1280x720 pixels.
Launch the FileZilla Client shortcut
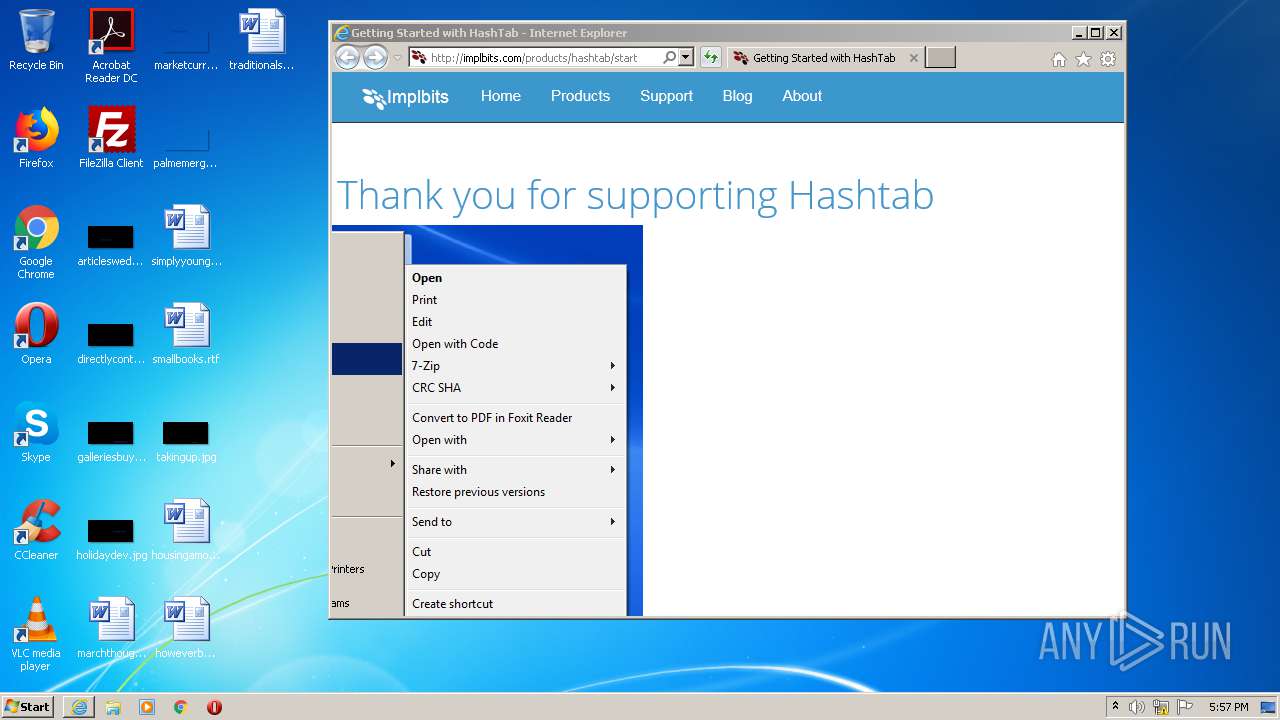111,138
